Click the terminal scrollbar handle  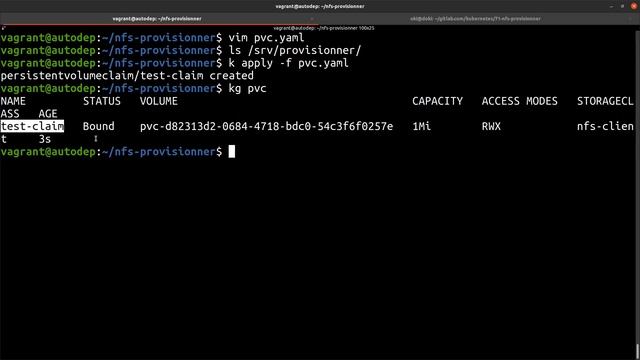(638, 351)
